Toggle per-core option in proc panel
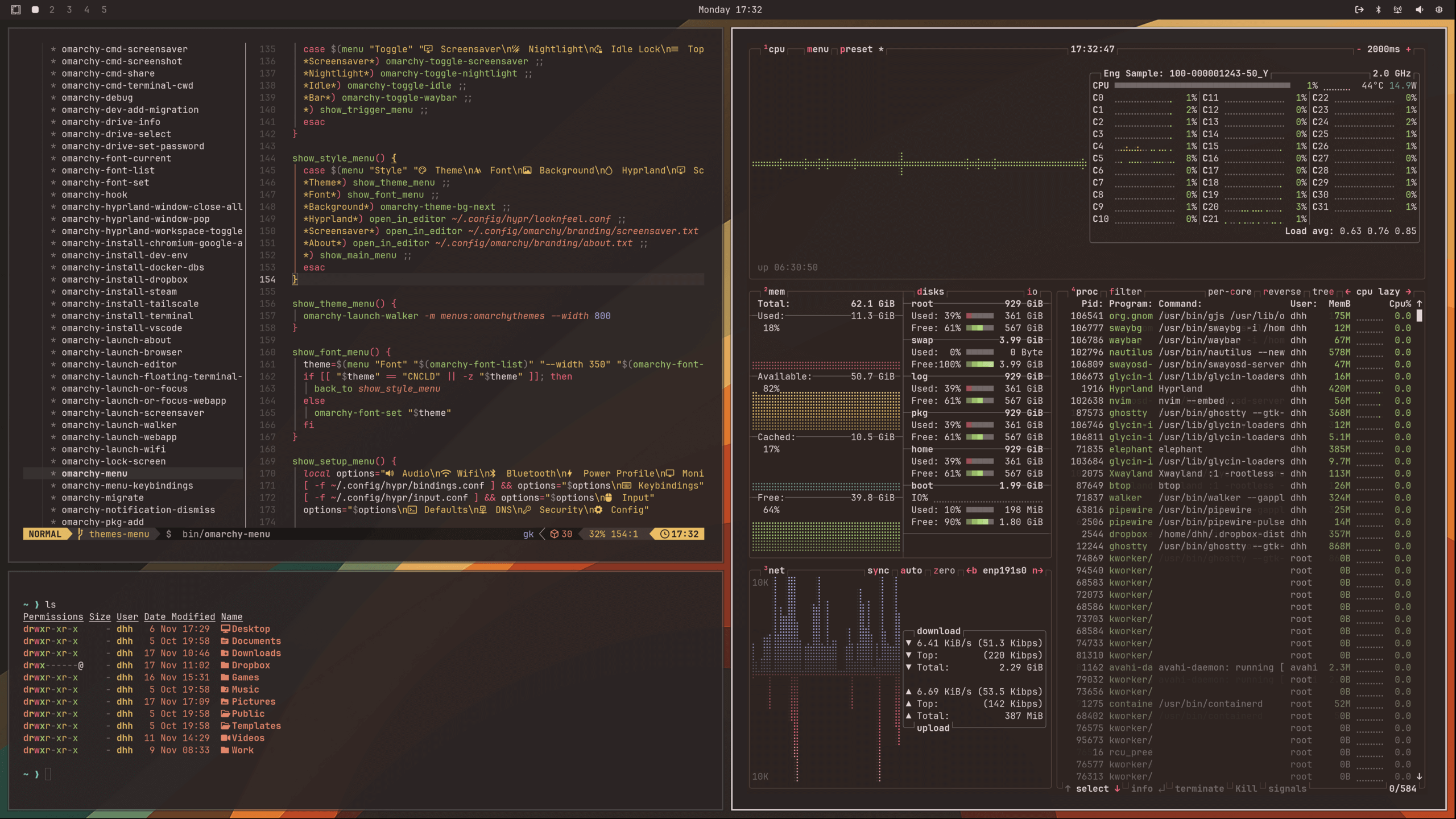This screenshot has height=819, width=1456. click(x=1229, y=292)
